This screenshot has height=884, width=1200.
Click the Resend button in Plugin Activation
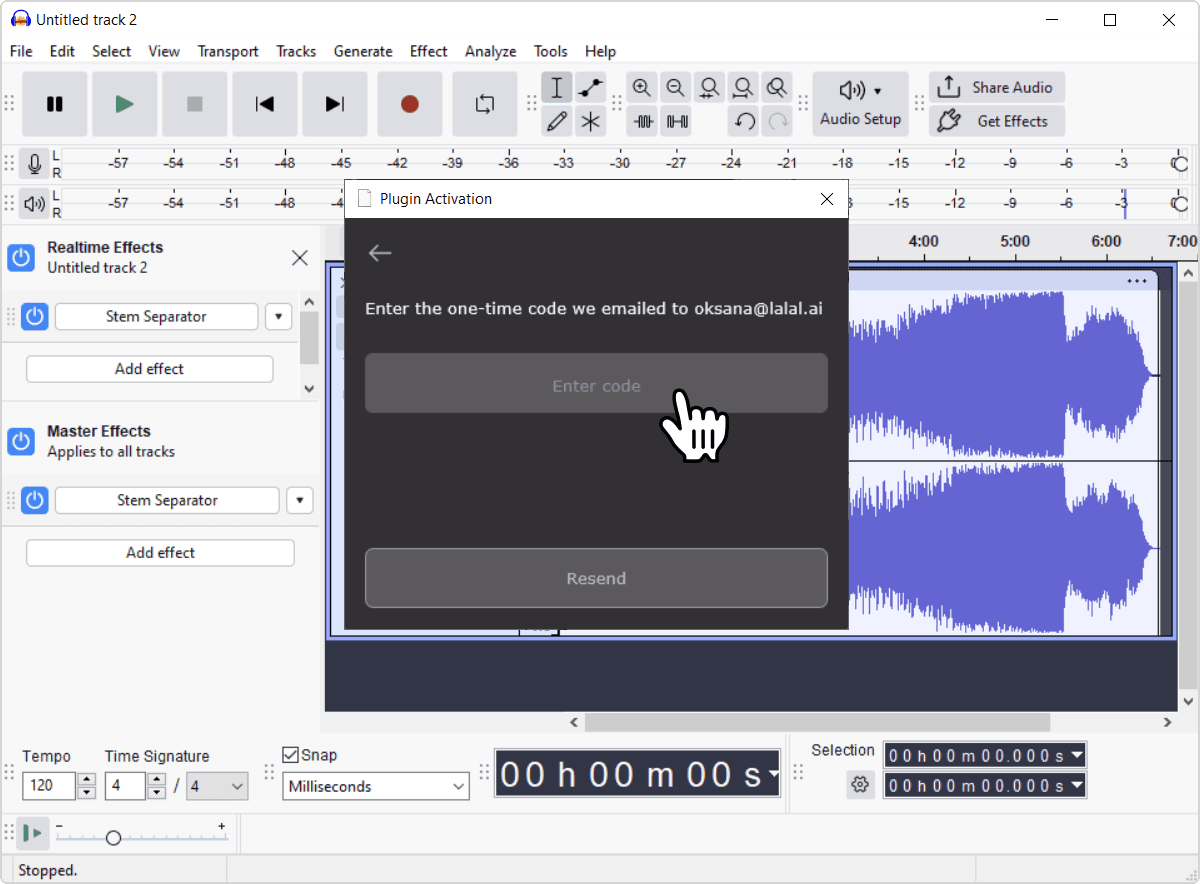(596, 578)
